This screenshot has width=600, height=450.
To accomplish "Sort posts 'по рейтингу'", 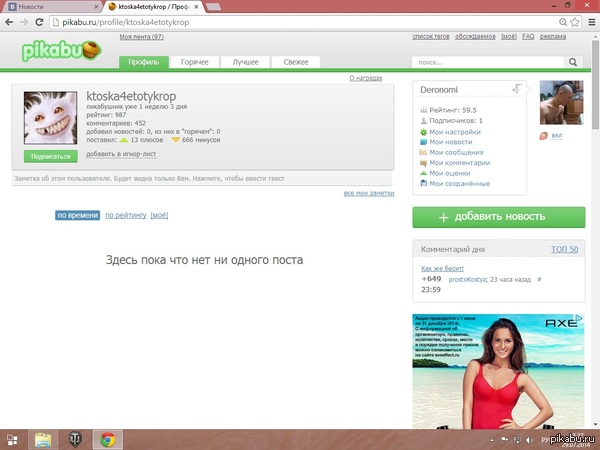I will pos(125,215).
